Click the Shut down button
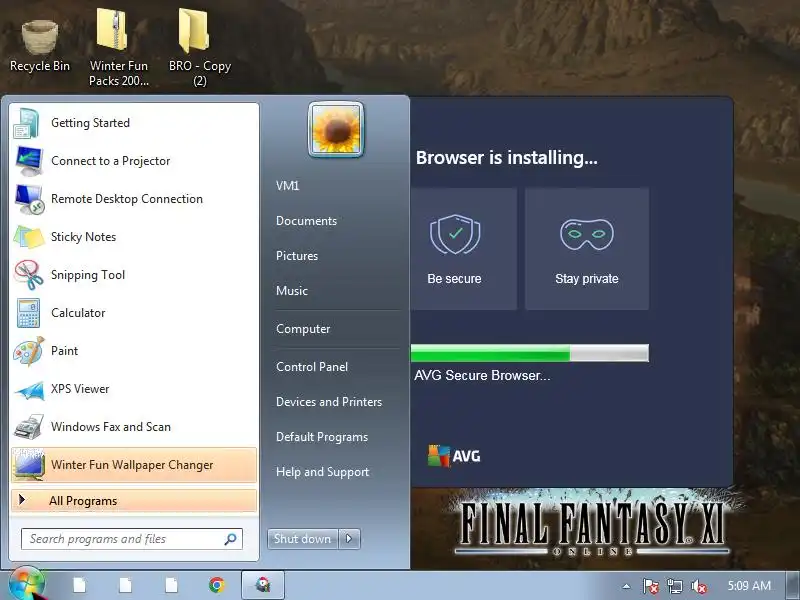The width and height of the screenshot is (800, 600). (x=303, y=539)
